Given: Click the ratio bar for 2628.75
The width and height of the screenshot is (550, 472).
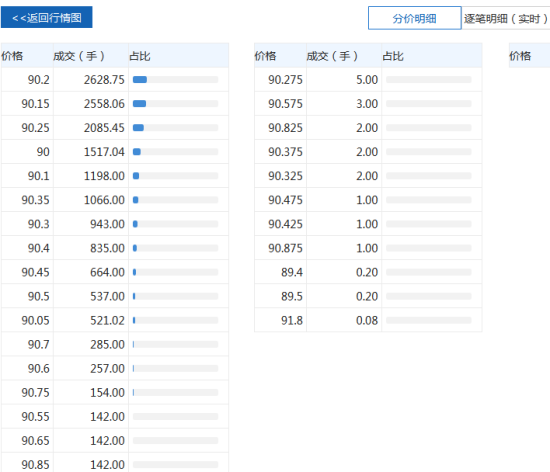Looking at the screenshot, I should tap(175, 80).
